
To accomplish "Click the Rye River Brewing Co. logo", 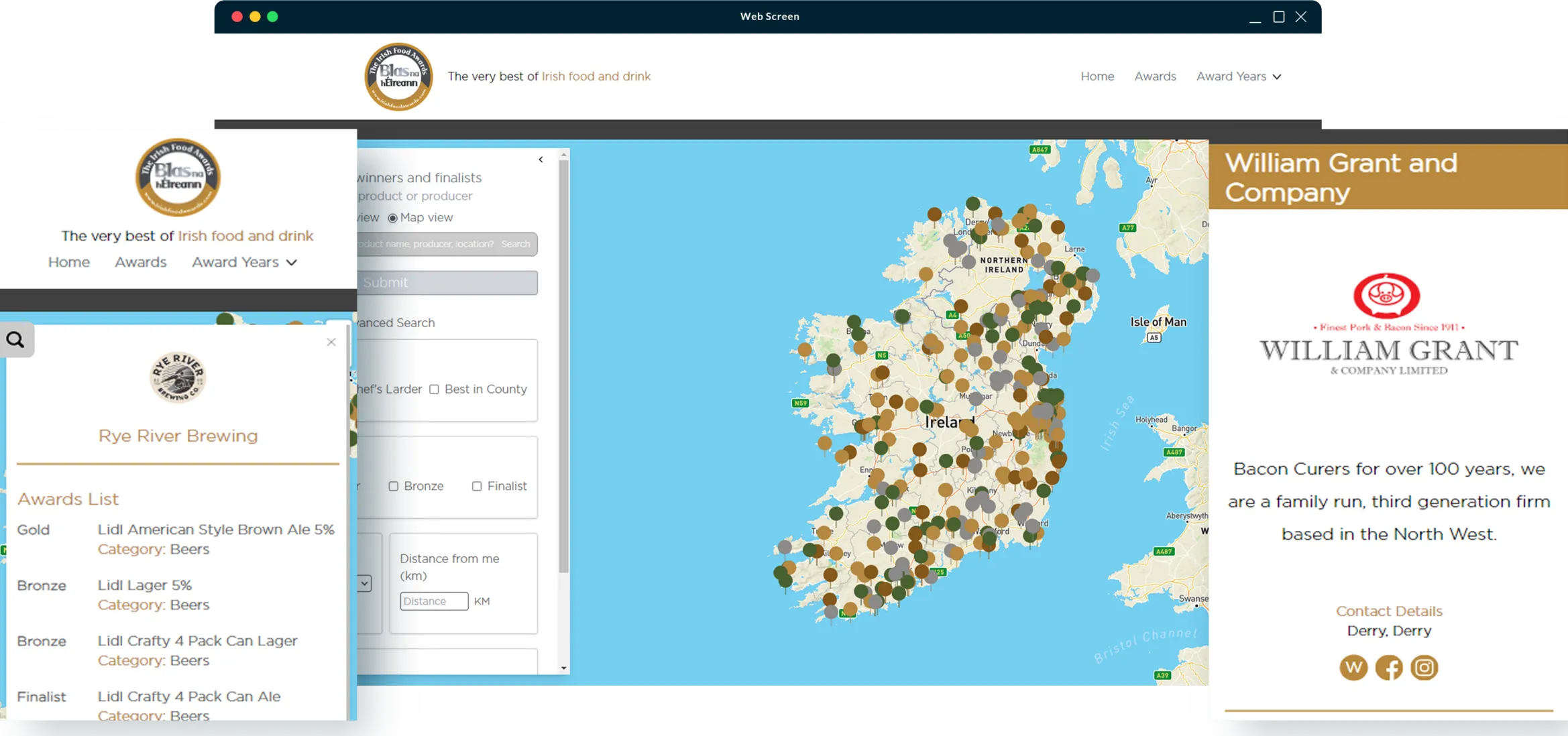I will coord(178,377).
